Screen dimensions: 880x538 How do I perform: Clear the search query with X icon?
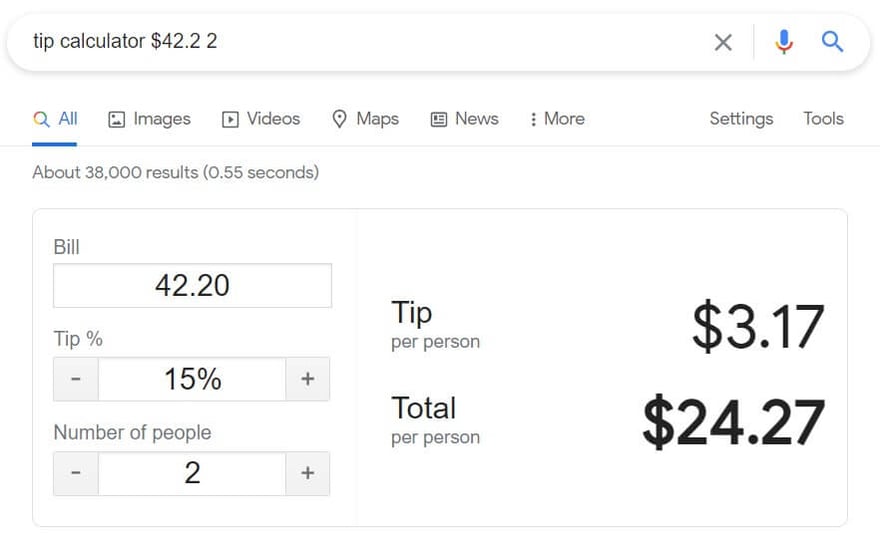pyautogui.click(x=723, y=42)
